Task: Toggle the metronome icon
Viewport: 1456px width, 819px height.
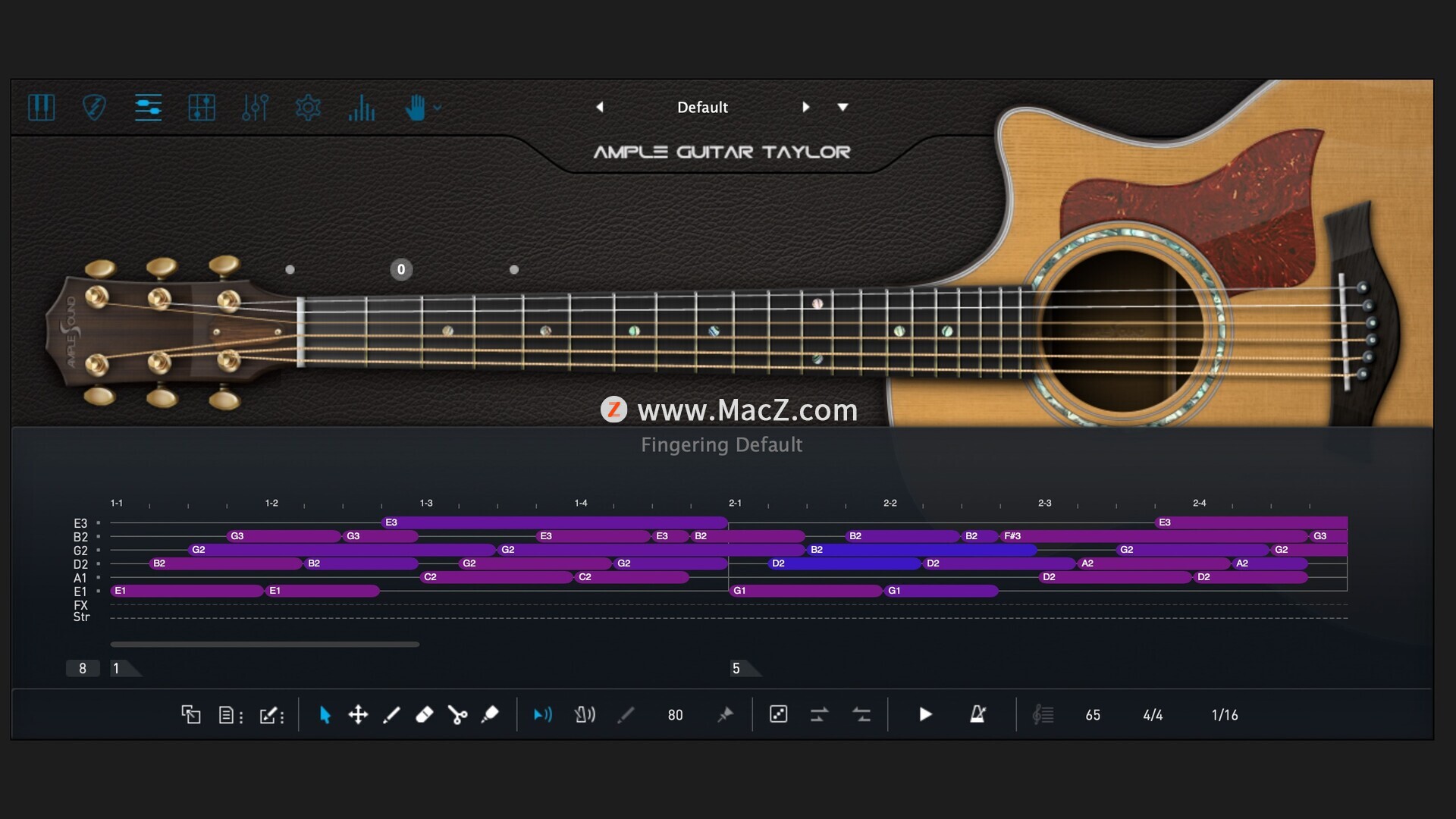Action: (977, 714)
